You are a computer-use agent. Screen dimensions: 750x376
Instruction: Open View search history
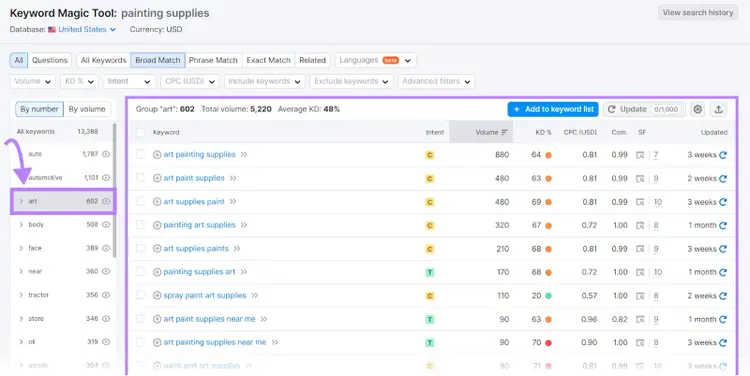[698, 13]
